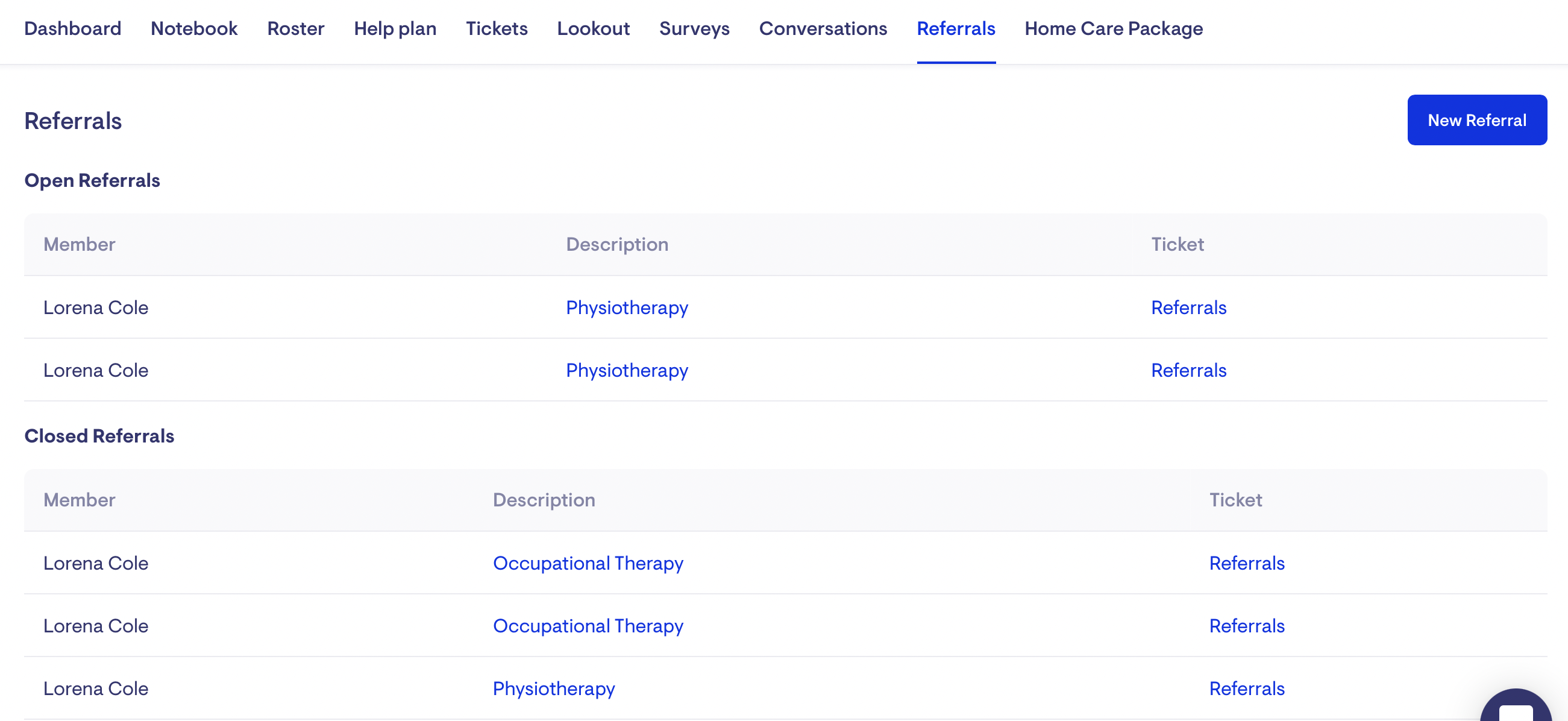Select the Tickets tab

coord(497,28)
